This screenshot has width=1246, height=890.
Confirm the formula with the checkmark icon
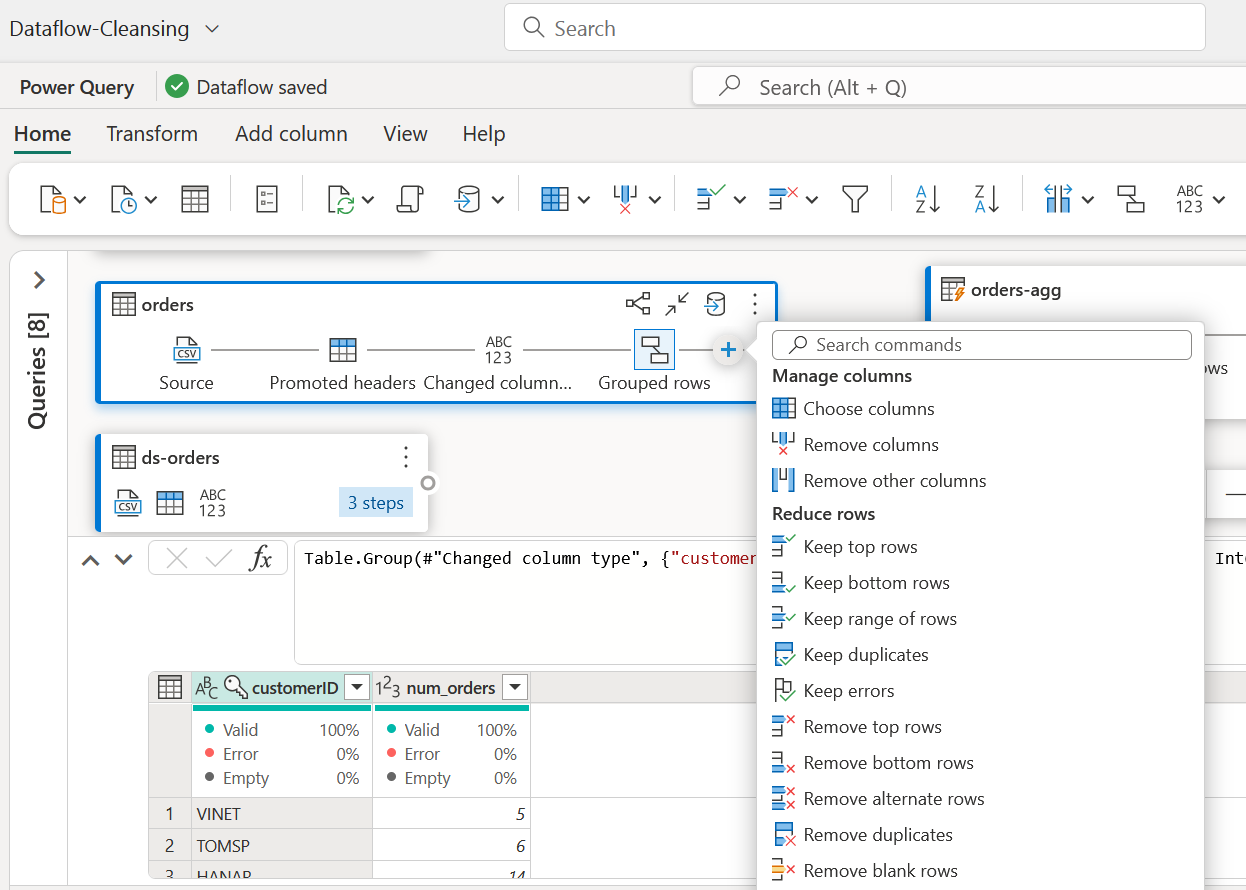pyautogui.click(x=219, y=559)
